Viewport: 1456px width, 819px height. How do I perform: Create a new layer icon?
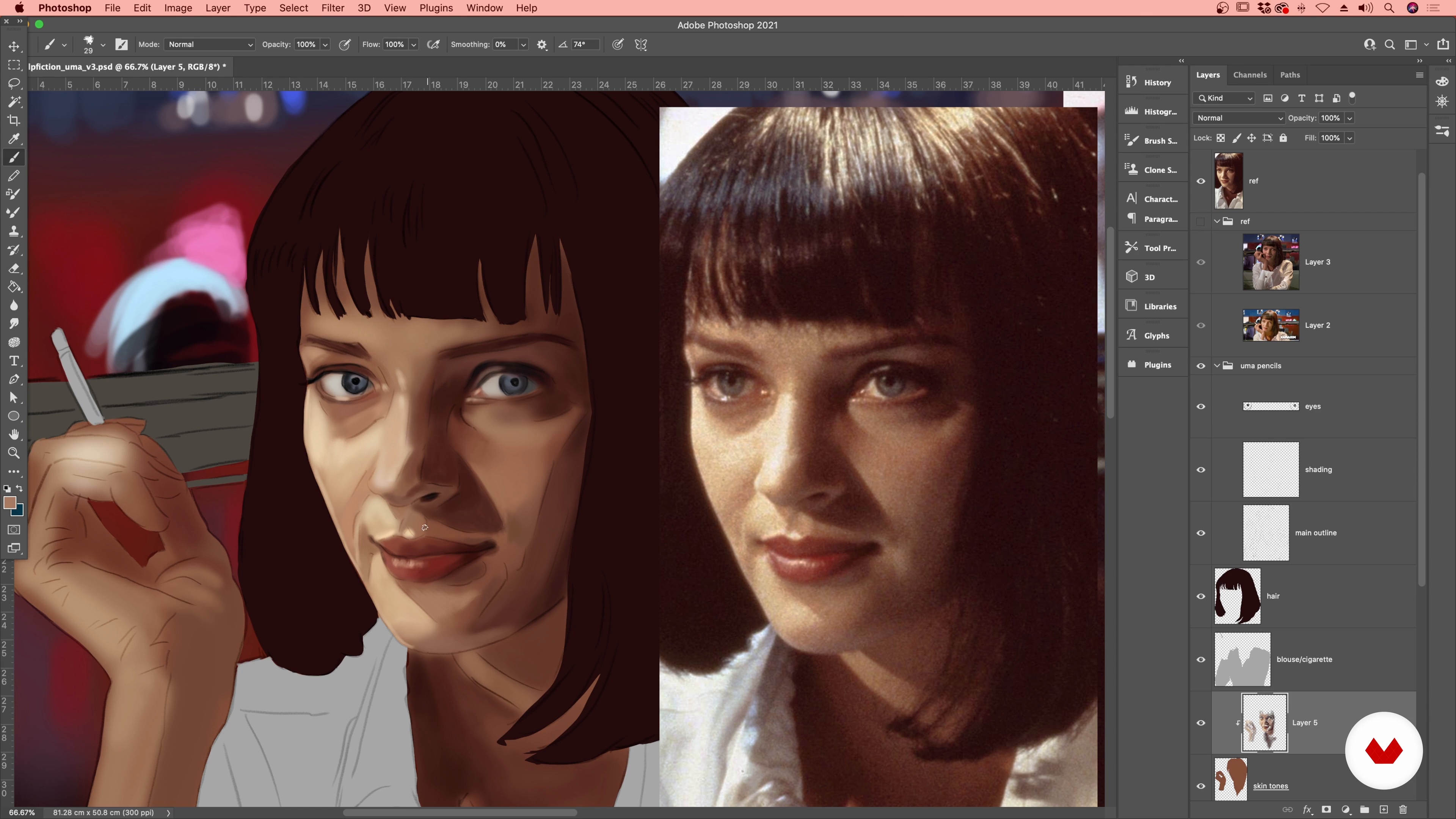(1384, 810)
